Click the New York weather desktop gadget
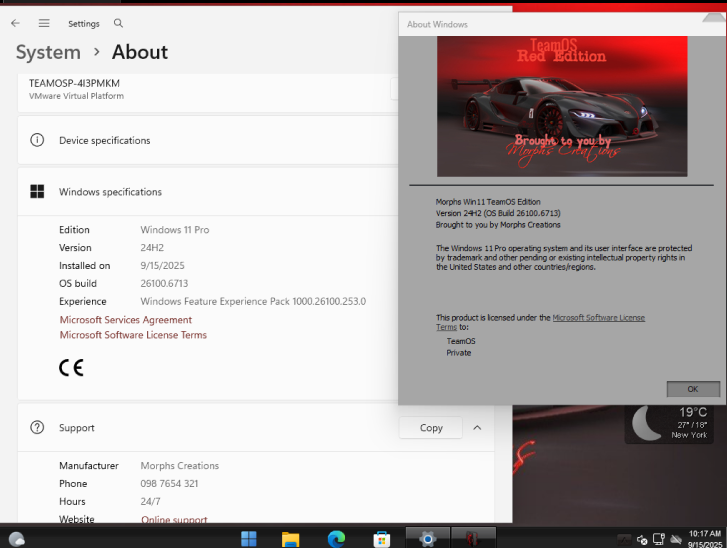This screenshot has height=548, width=727. click(669, 423)
